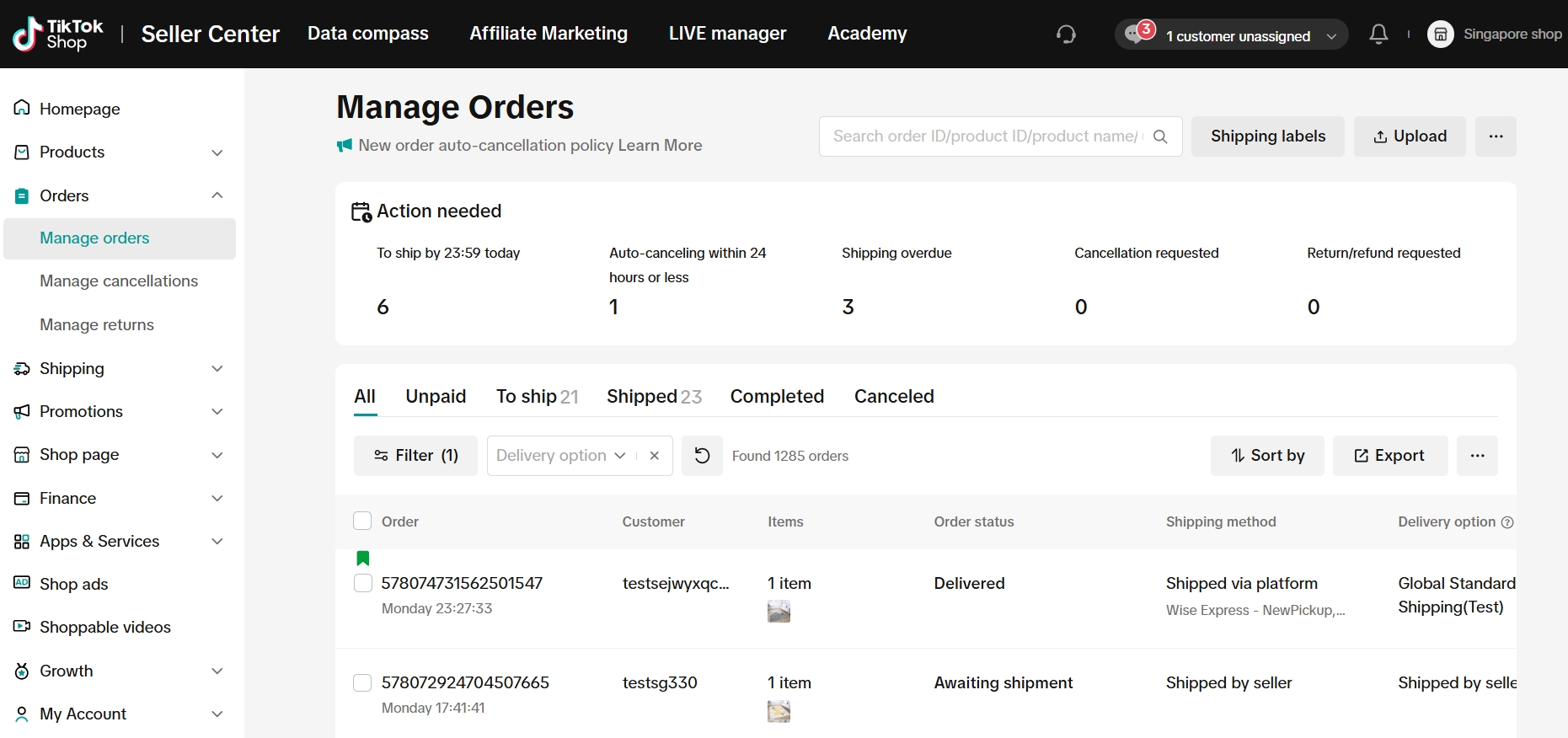Clear the Delivery option filter
Screen dimensions: 1568x738
pyautogui.click(x=655, y=456)
